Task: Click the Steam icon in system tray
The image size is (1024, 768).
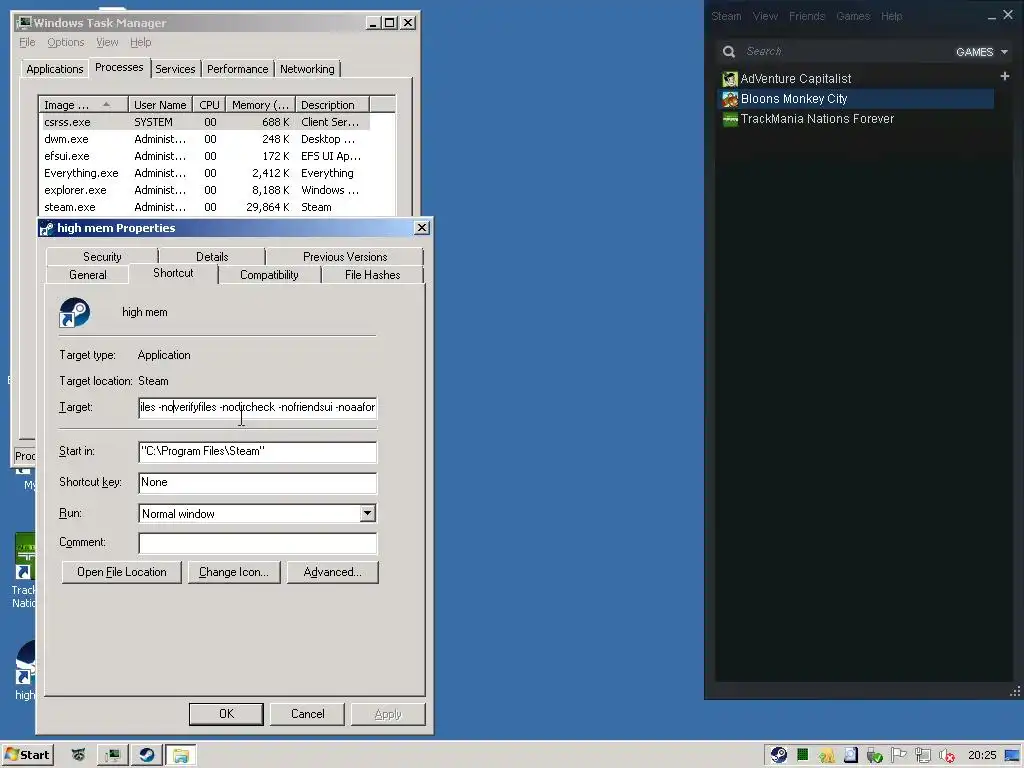Action: click(778, 755)
